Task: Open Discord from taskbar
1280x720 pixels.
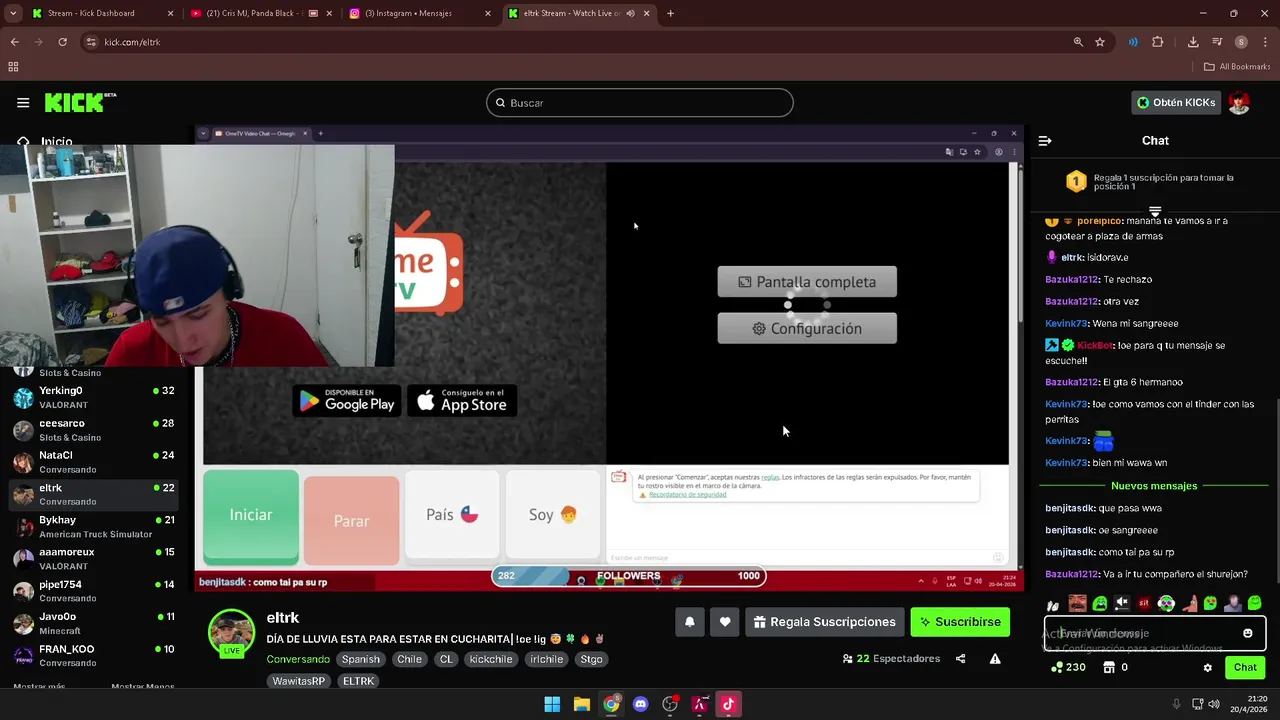Action: click(640, 704)
